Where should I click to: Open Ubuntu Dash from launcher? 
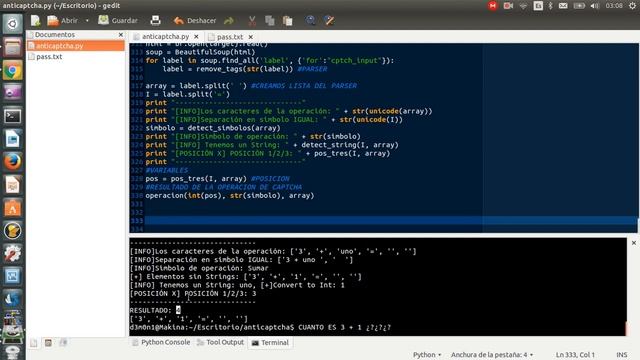[x=12, y=24]
